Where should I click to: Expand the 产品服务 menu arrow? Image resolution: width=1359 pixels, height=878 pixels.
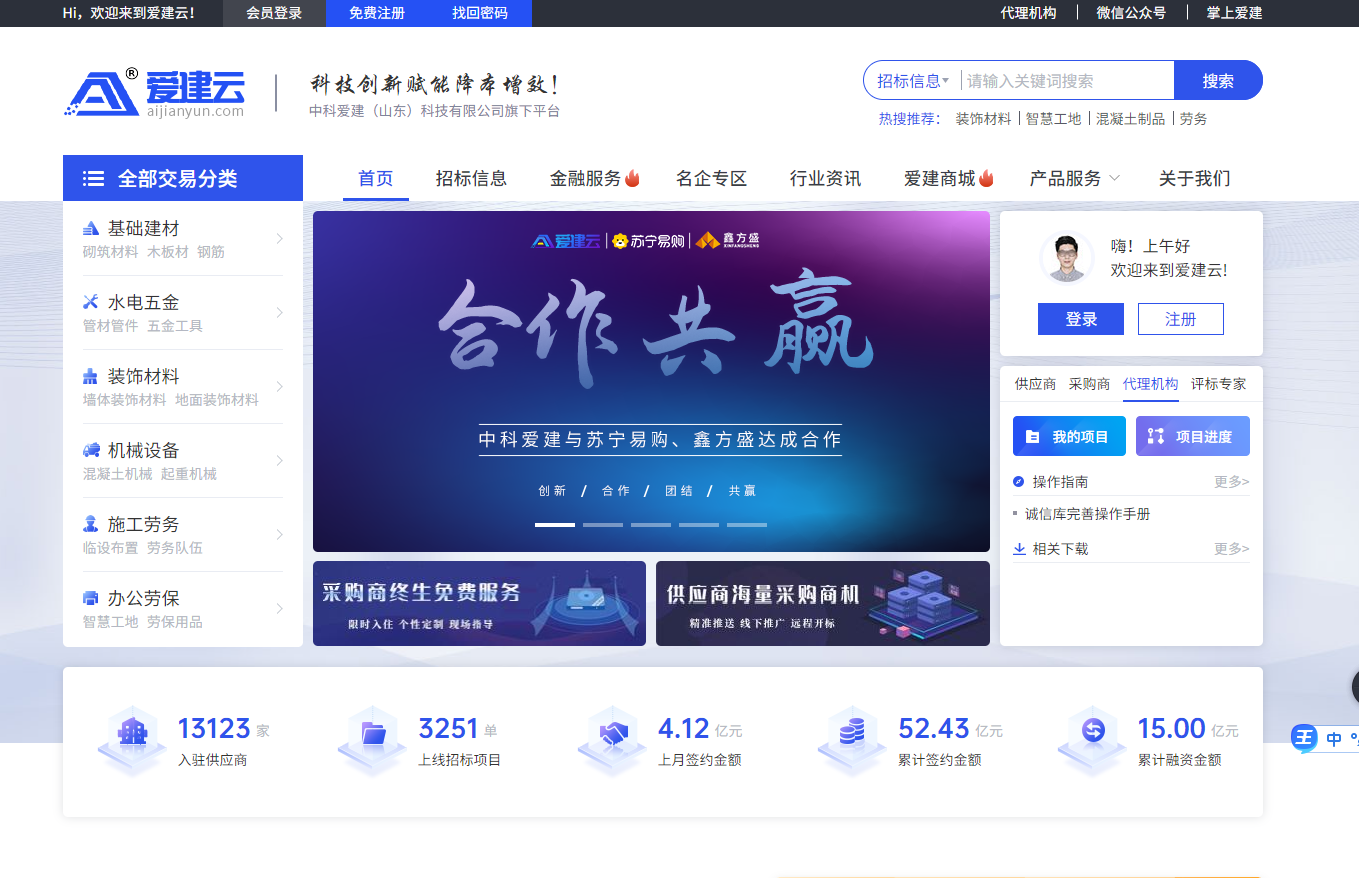pyautogui.click(x=1114, y=178)
